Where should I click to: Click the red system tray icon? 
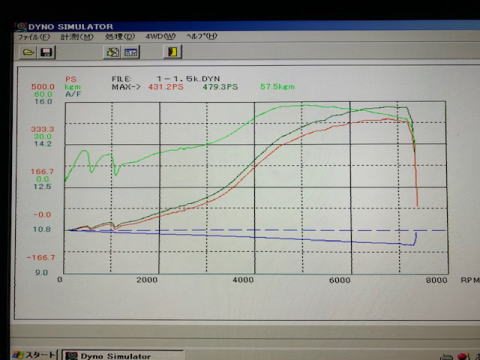tap(463, 357)
